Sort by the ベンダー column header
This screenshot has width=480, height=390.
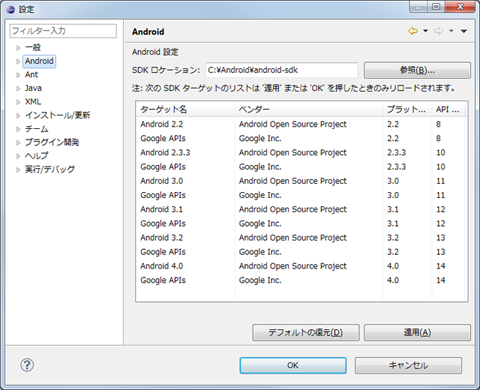[x=309, y=109]
